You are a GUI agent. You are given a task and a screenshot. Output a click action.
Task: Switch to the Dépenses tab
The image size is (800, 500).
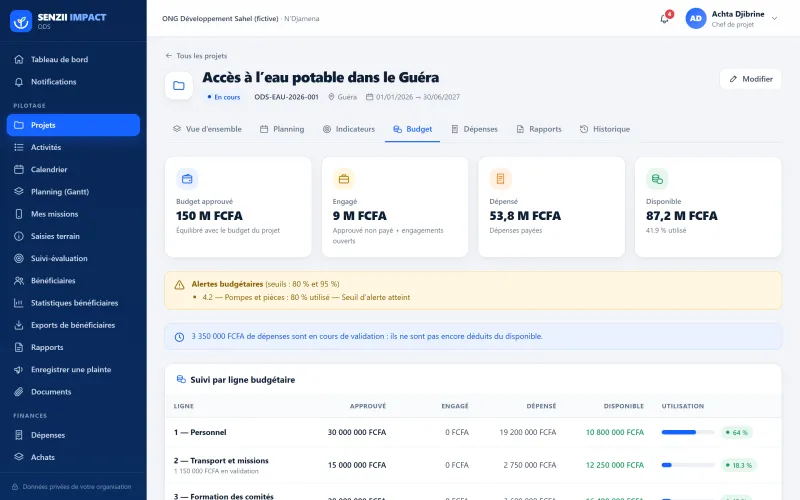(x=474, y=129)
